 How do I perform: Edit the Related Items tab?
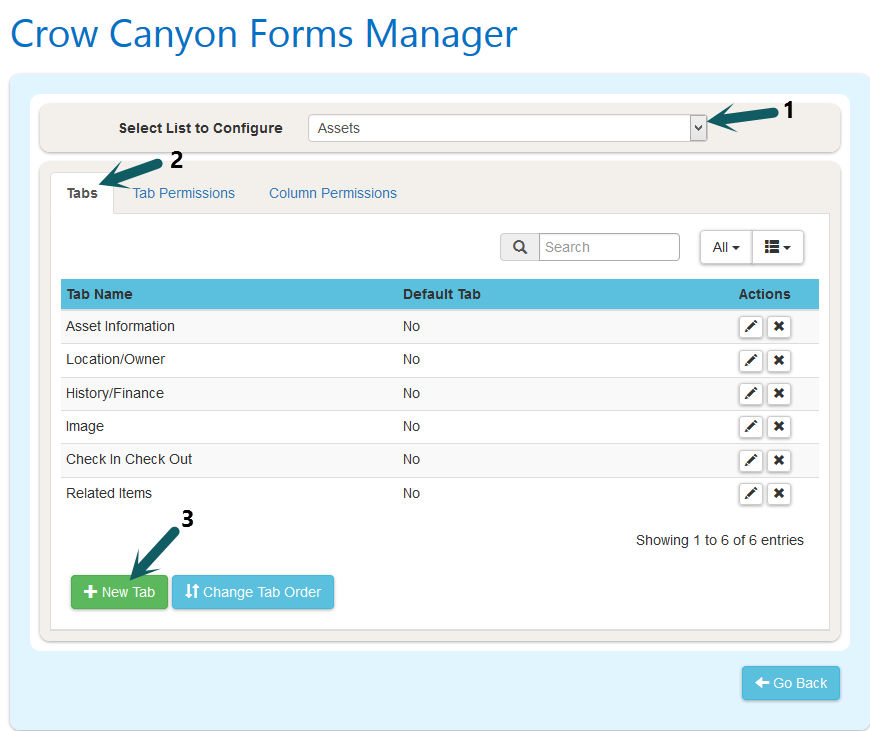750,494
